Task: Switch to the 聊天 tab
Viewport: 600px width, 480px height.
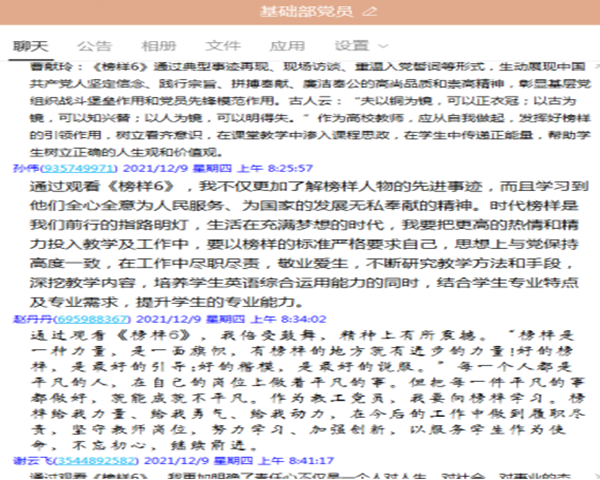Action: [31, 46]
